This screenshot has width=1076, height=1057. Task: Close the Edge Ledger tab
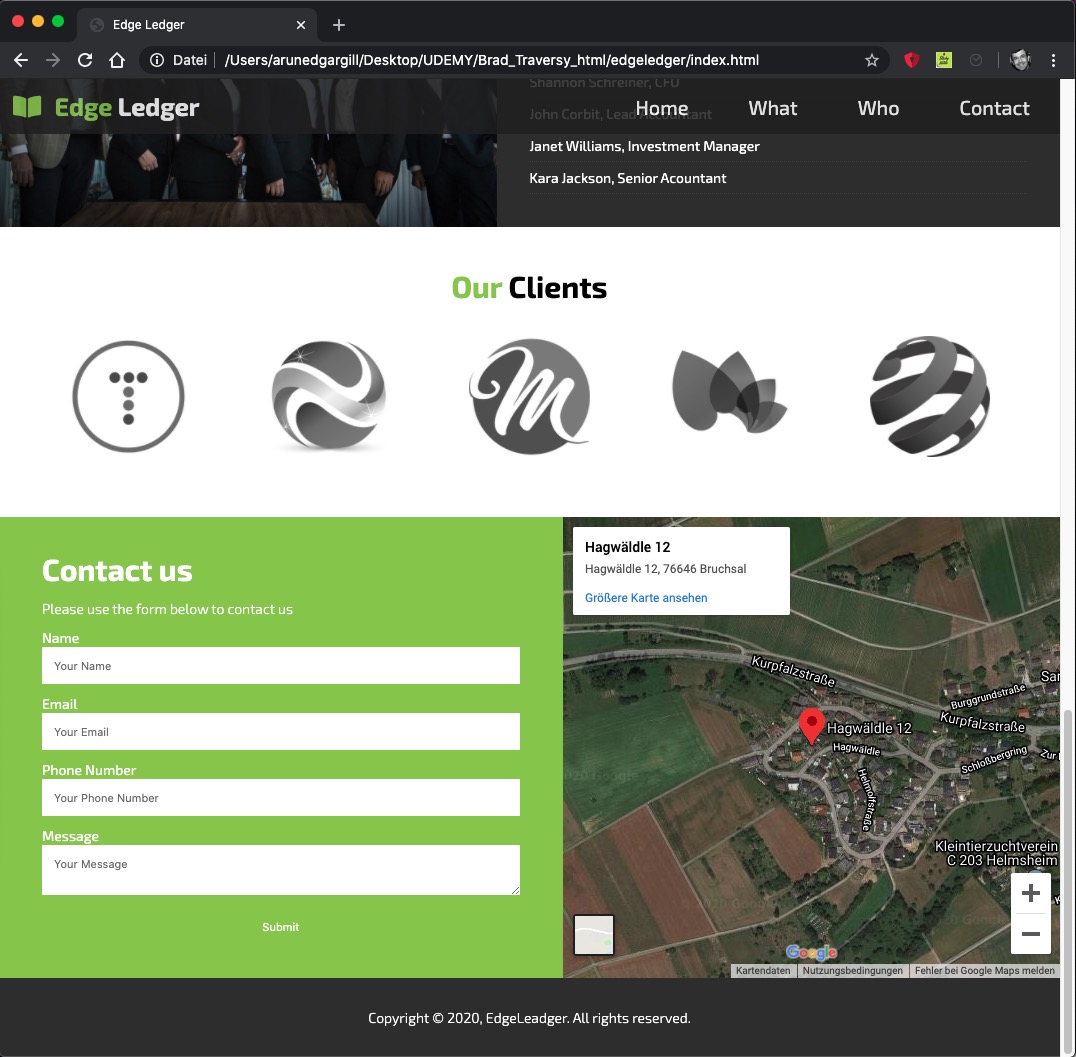point(301,25)
